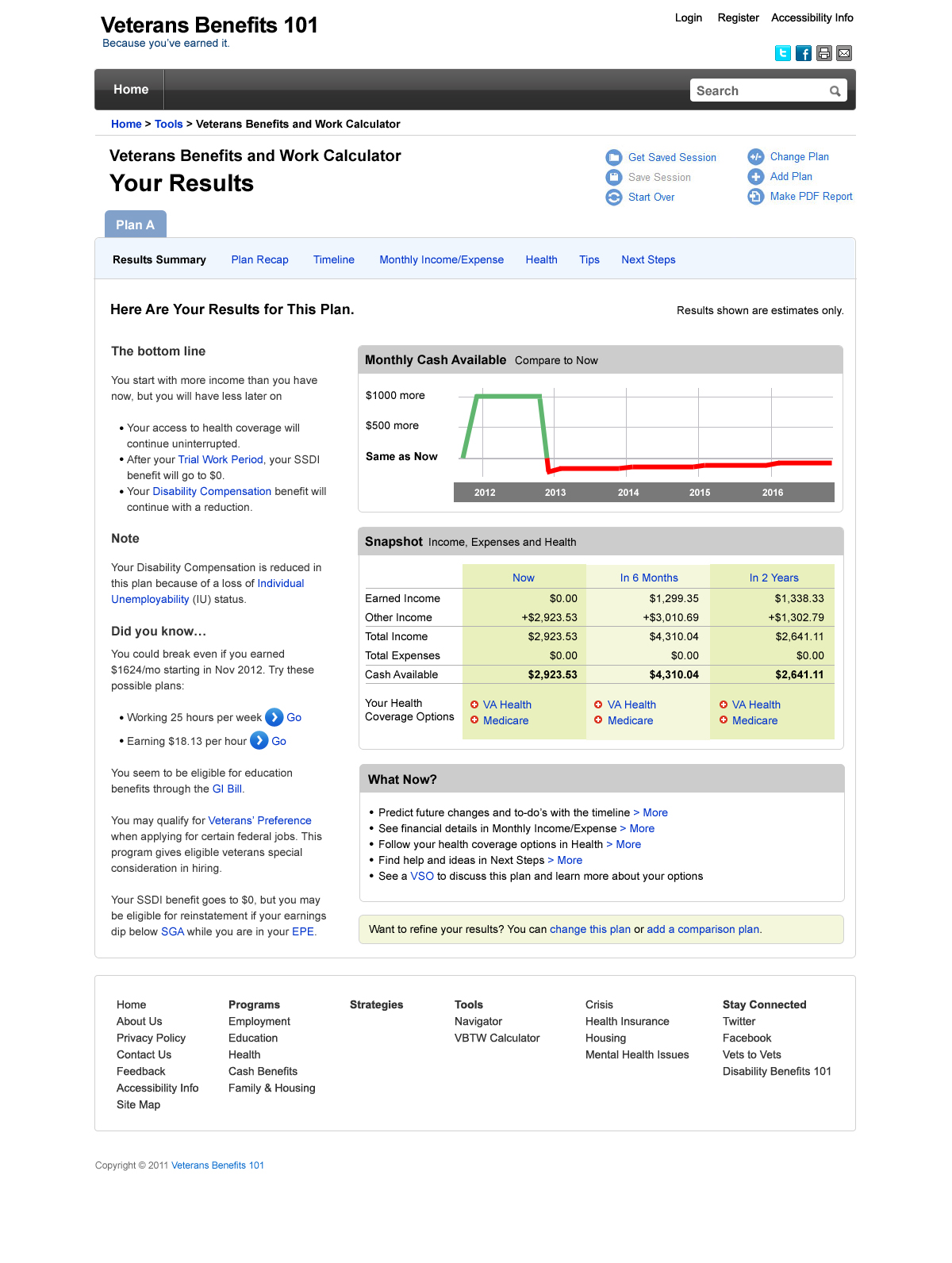Click the Search input field
This screenshot has width=952, height=1263.
[x=758, y=91]
